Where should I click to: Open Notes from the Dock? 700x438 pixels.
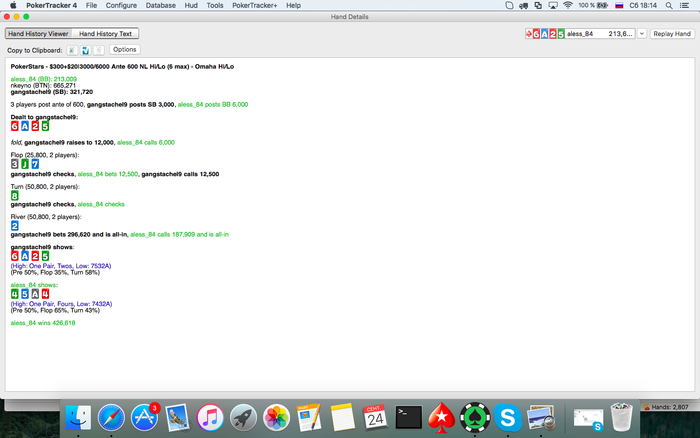342,418
